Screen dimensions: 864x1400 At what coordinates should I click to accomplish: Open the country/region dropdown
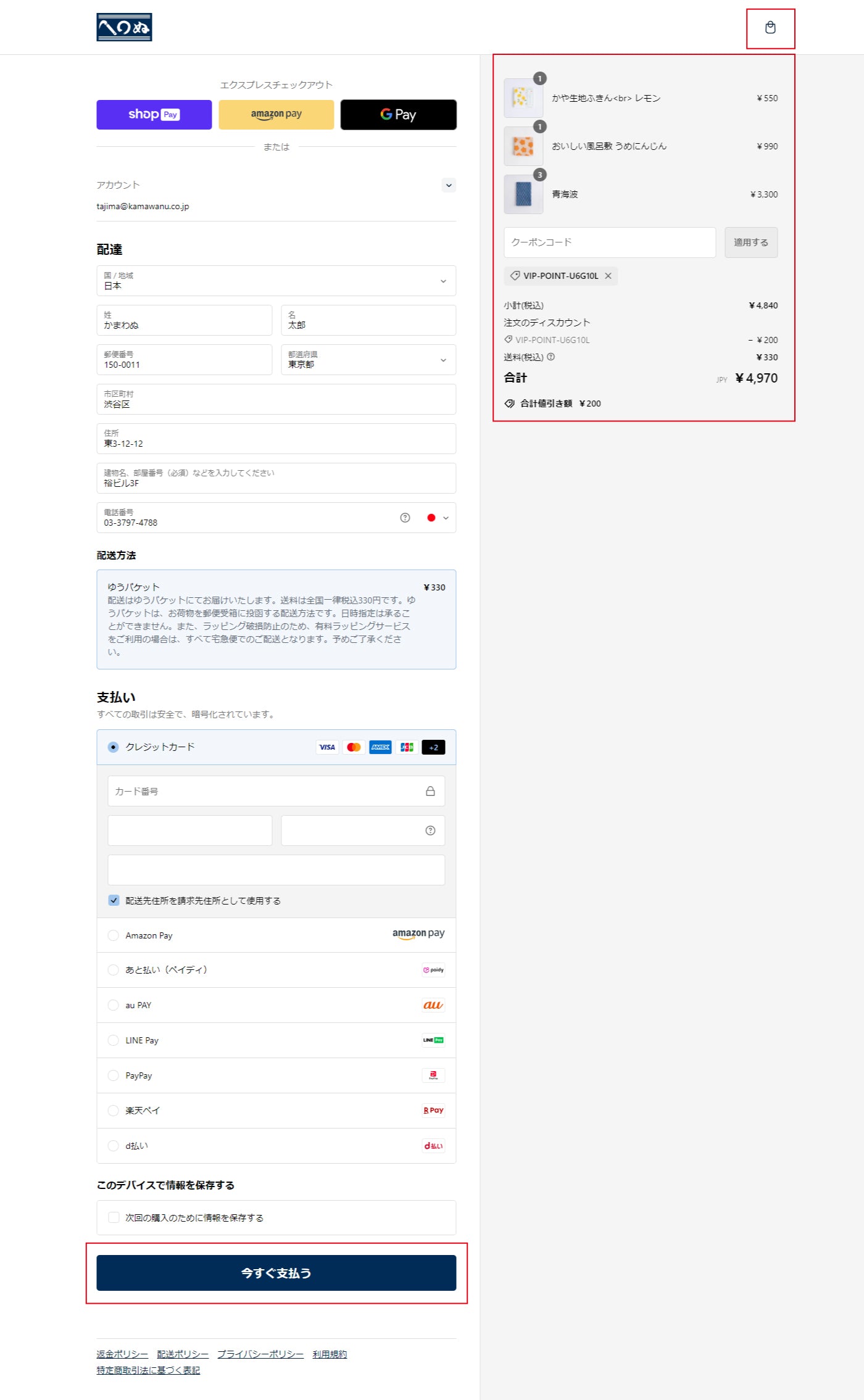point(276,281)
